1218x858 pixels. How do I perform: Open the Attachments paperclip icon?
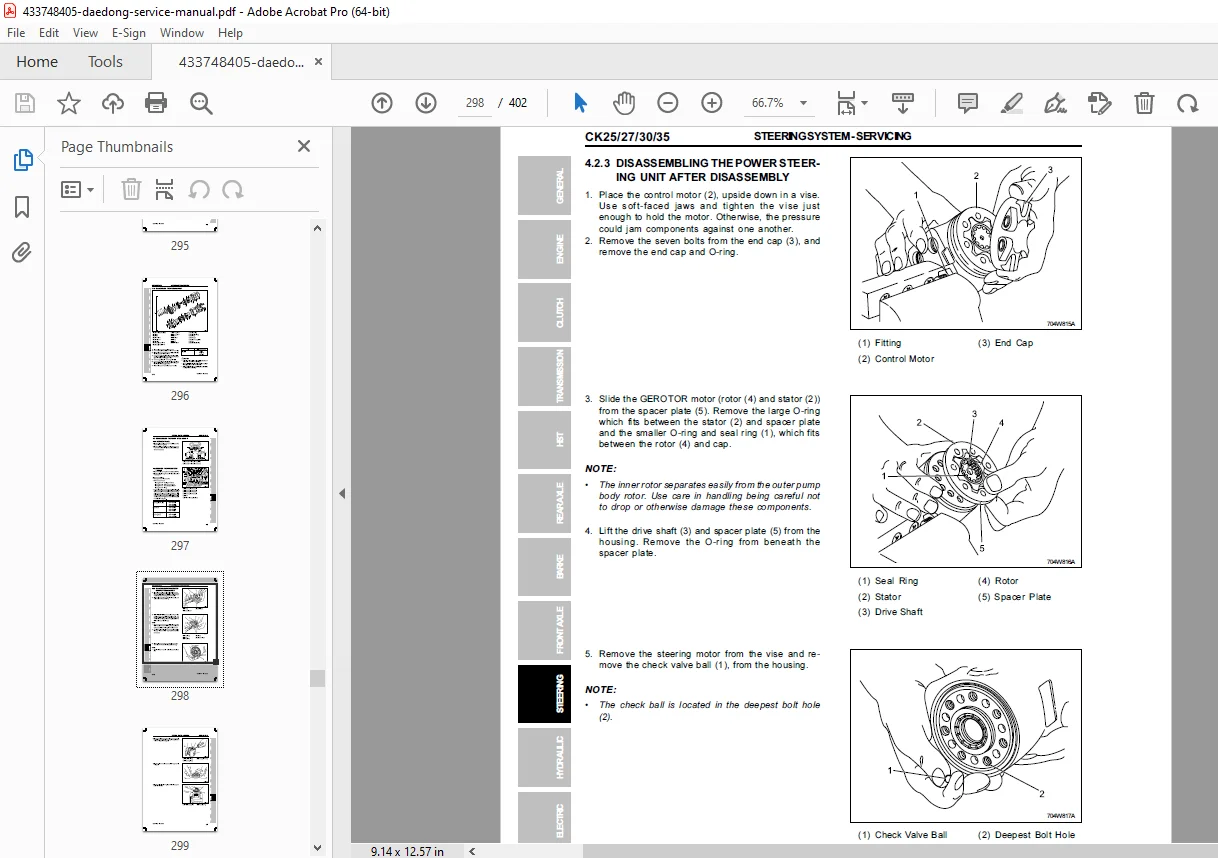(22, 253)
